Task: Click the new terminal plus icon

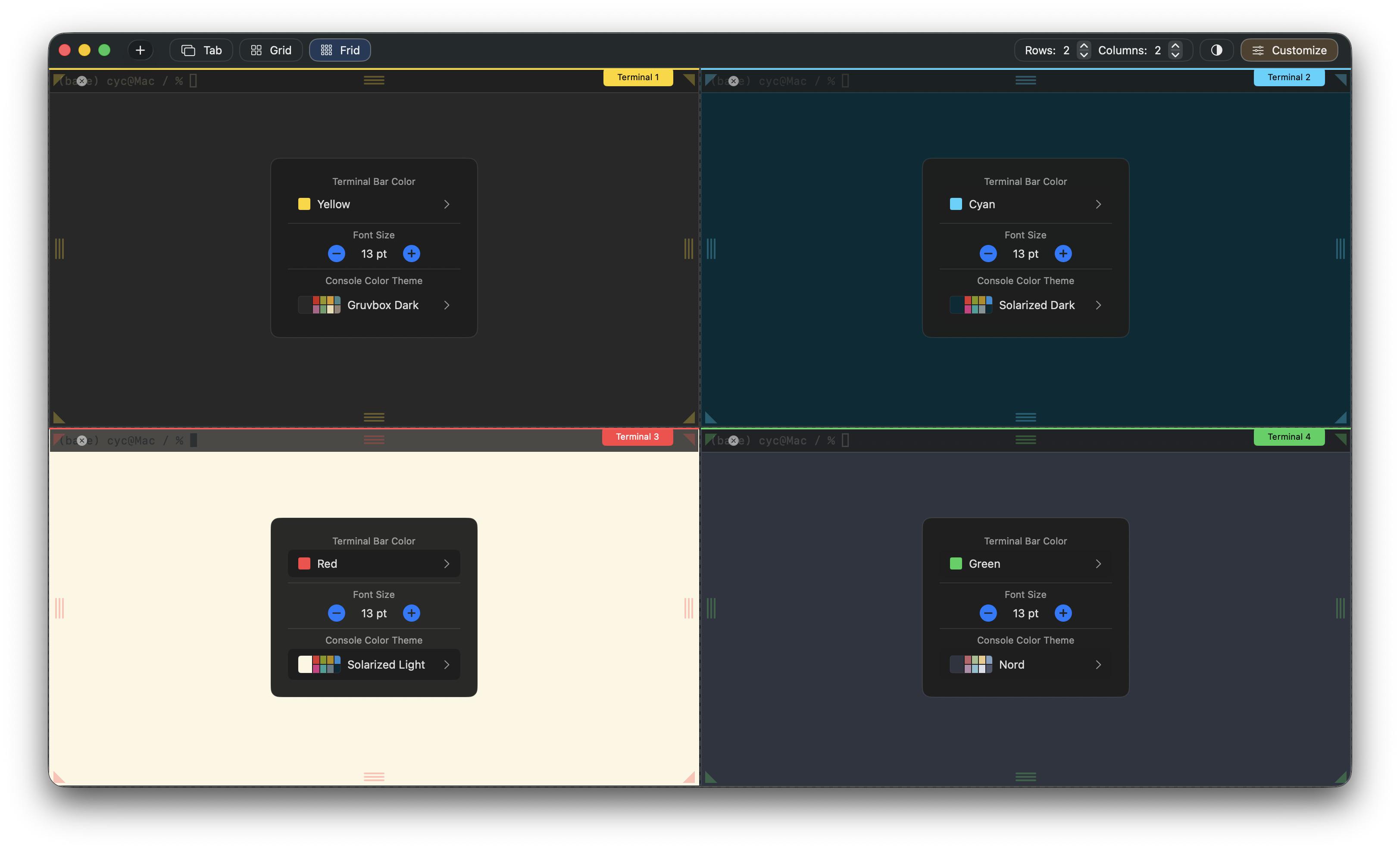Action: coord(140,50)
